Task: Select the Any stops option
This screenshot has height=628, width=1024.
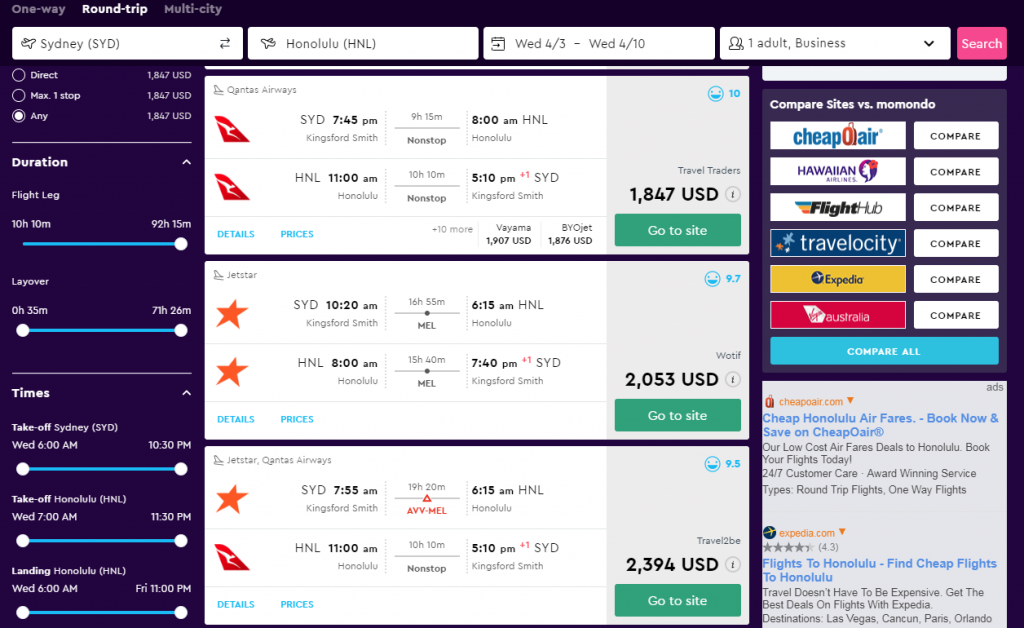Action: click(x=19, y=116)
